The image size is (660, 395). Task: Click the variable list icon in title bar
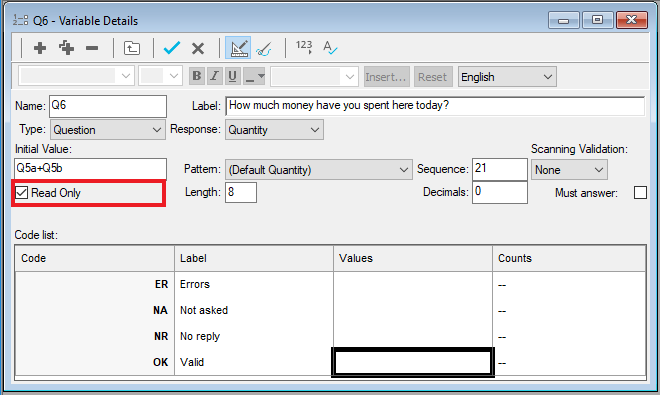[20, 20]
